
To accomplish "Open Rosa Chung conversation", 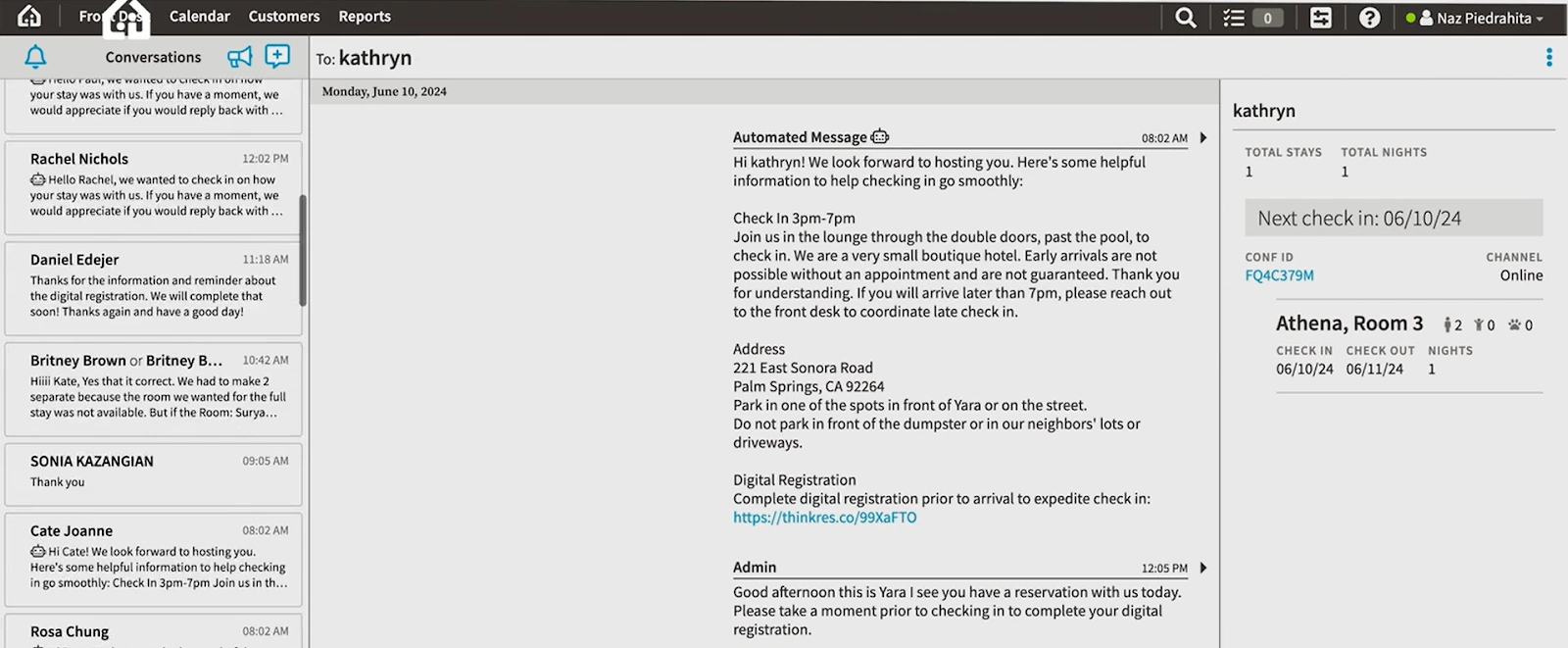I will pyautogui.click(x=153, y=630).
